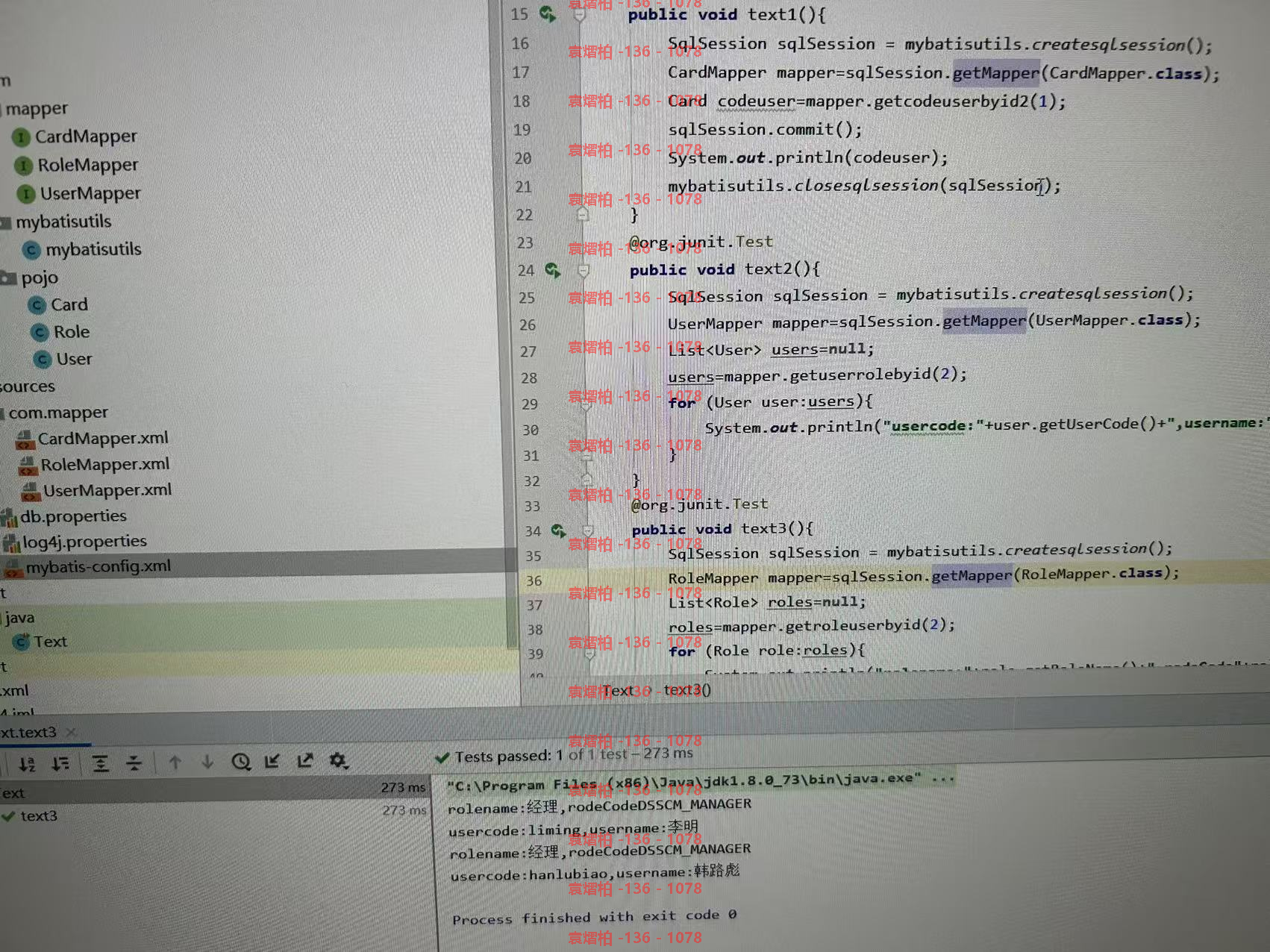Click Tests passed status text

point(574,755)
